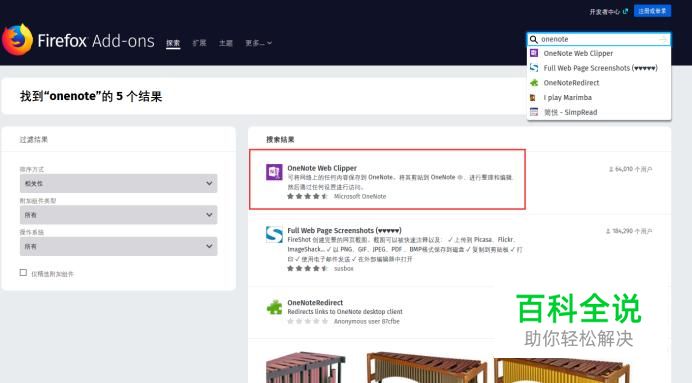692x383 pixels.
Task: Click OneNoteRedirect puzzle icon in suggestions
Action: tap(534, 83)
